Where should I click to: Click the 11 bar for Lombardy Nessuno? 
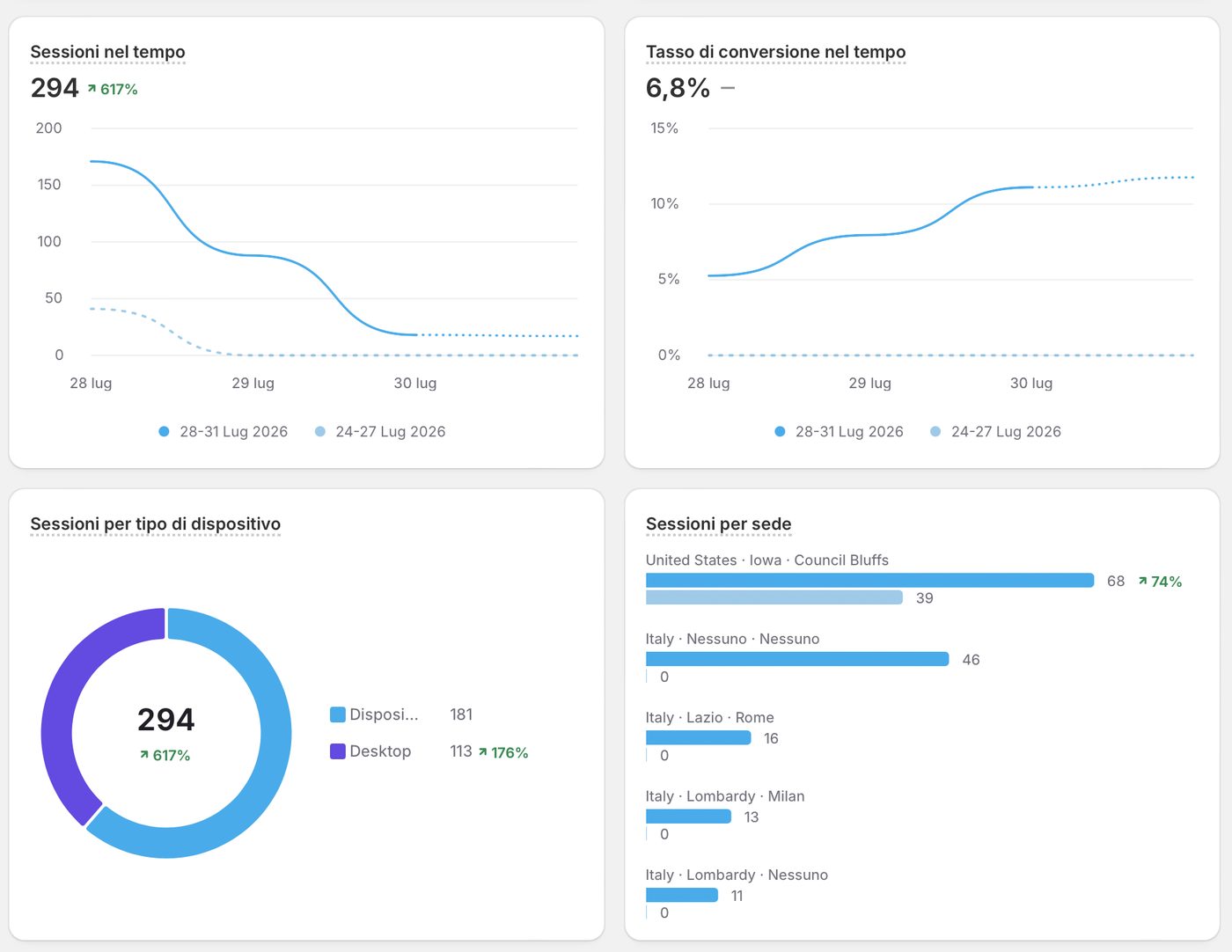682,896
